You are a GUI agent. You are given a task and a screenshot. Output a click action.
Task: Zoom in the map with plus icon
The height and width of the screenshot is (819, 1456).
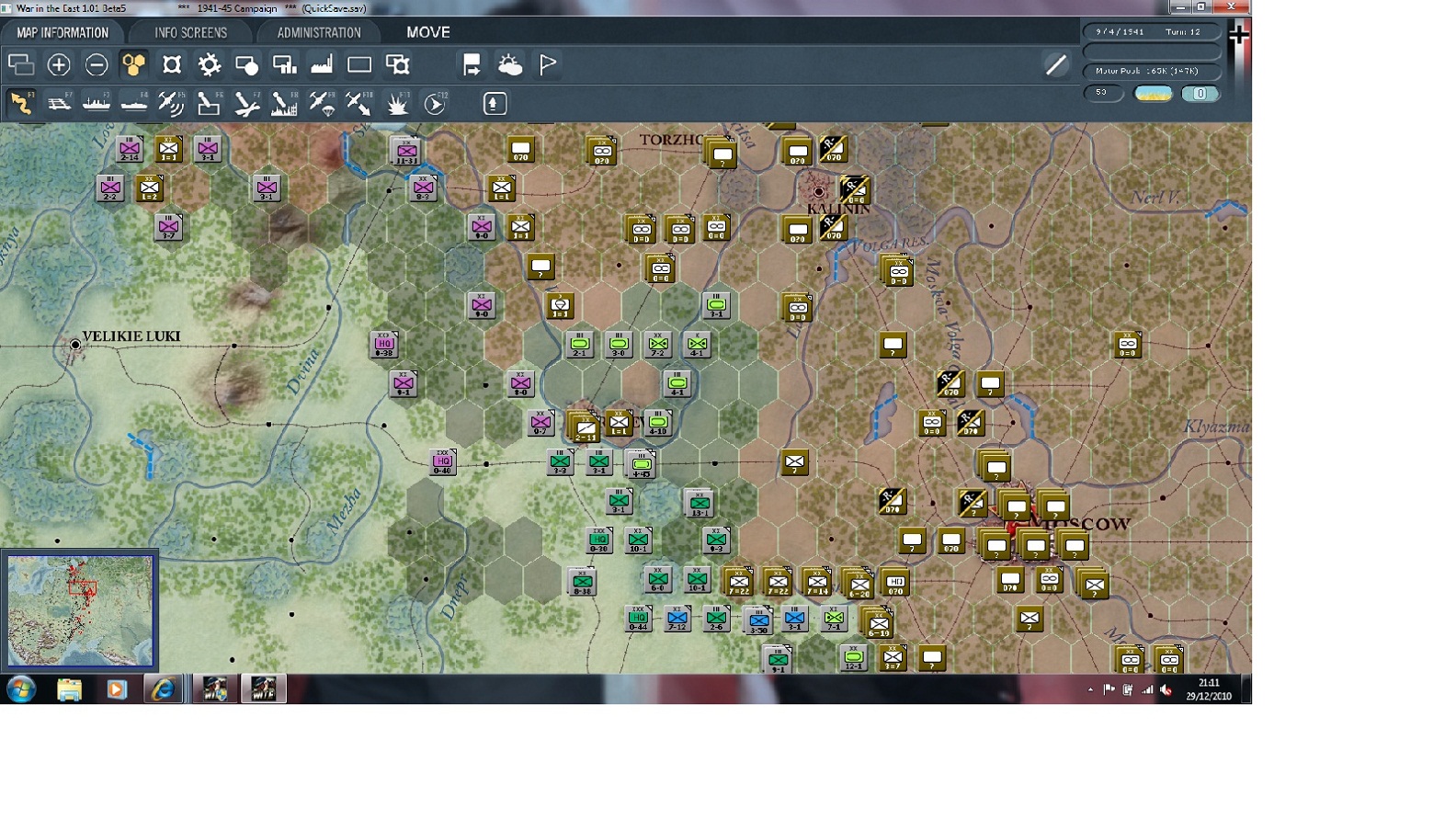click(59, 64)
